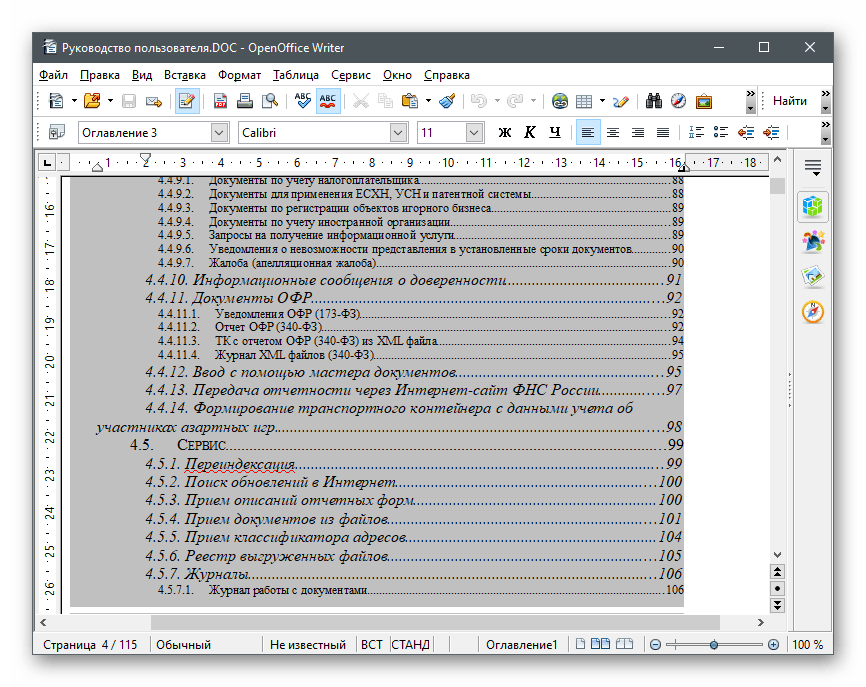Screen dimensions: 866x687
Task: Toggle numbered list icon
Action: [696, 133]
